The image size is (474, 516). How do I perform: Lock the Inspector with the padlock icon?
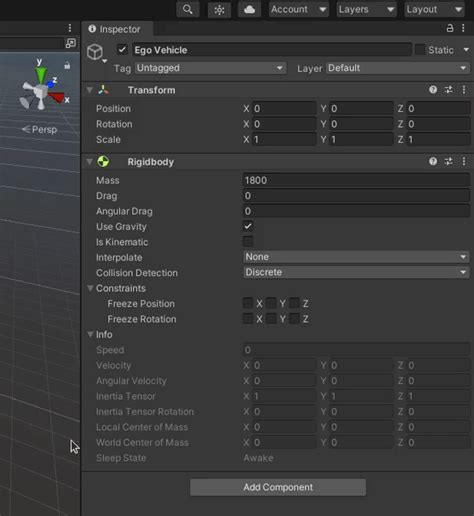point(450,28)
